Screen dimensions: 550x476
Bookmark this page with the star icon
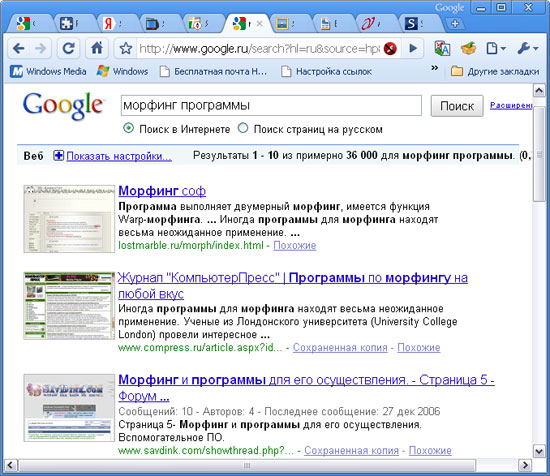coord(126,48)
